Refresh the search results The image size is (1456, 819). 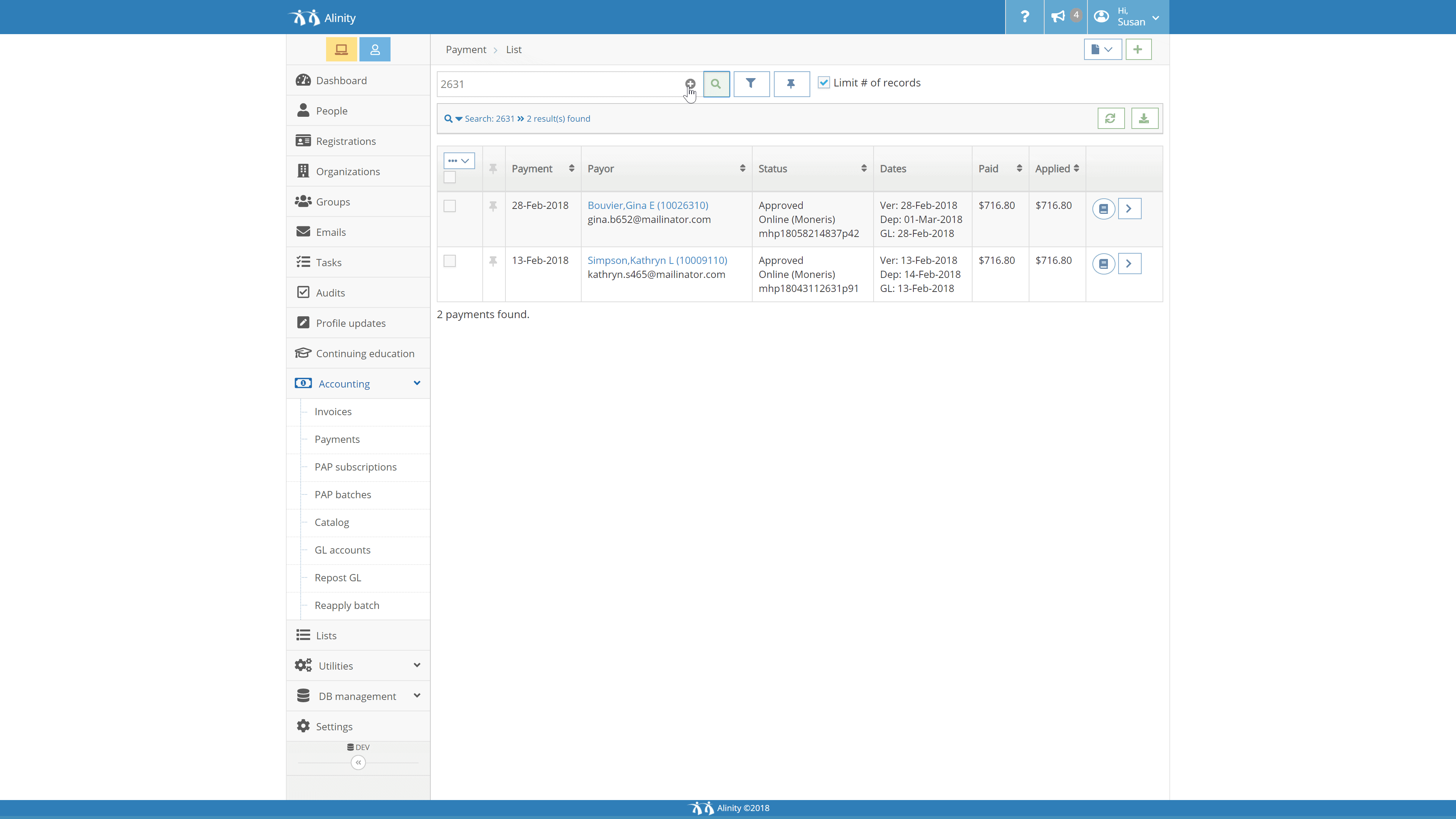pos(1111,119)
